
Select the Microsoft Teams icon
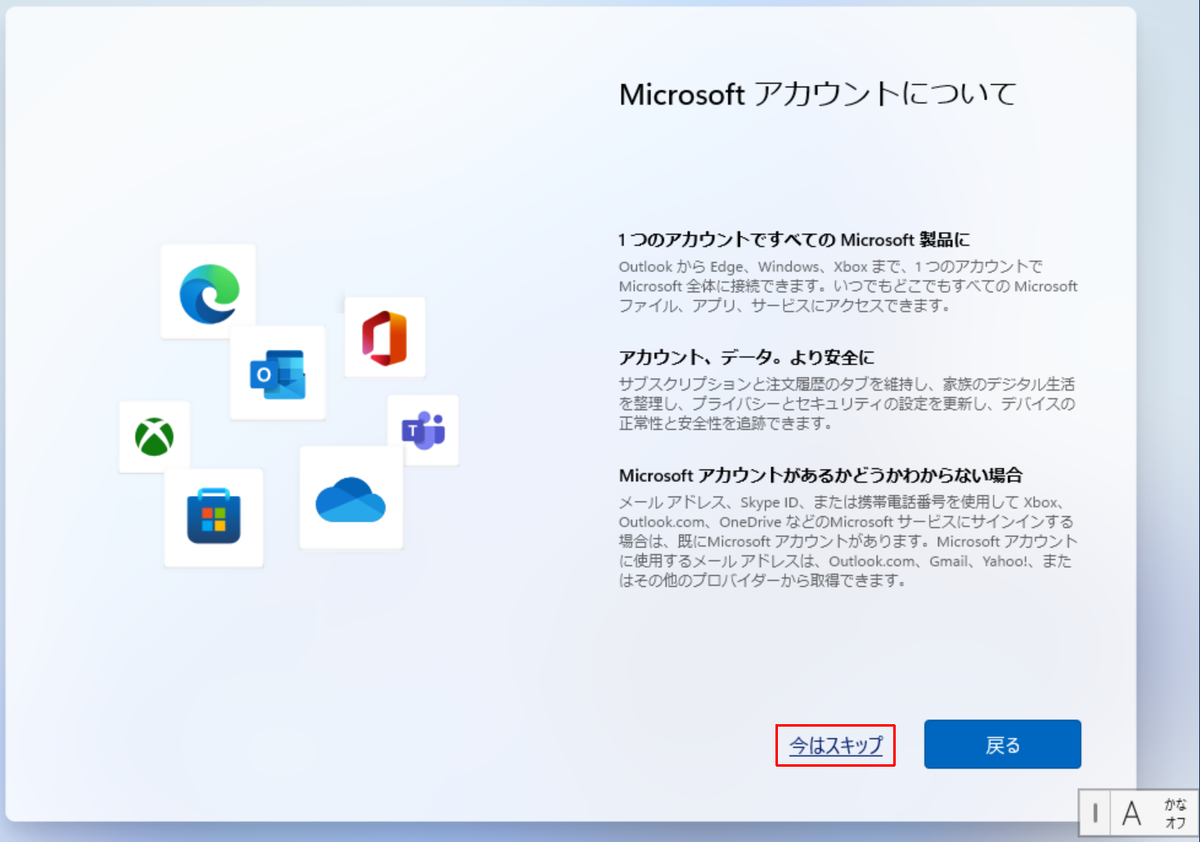click(x=425, y=430)
